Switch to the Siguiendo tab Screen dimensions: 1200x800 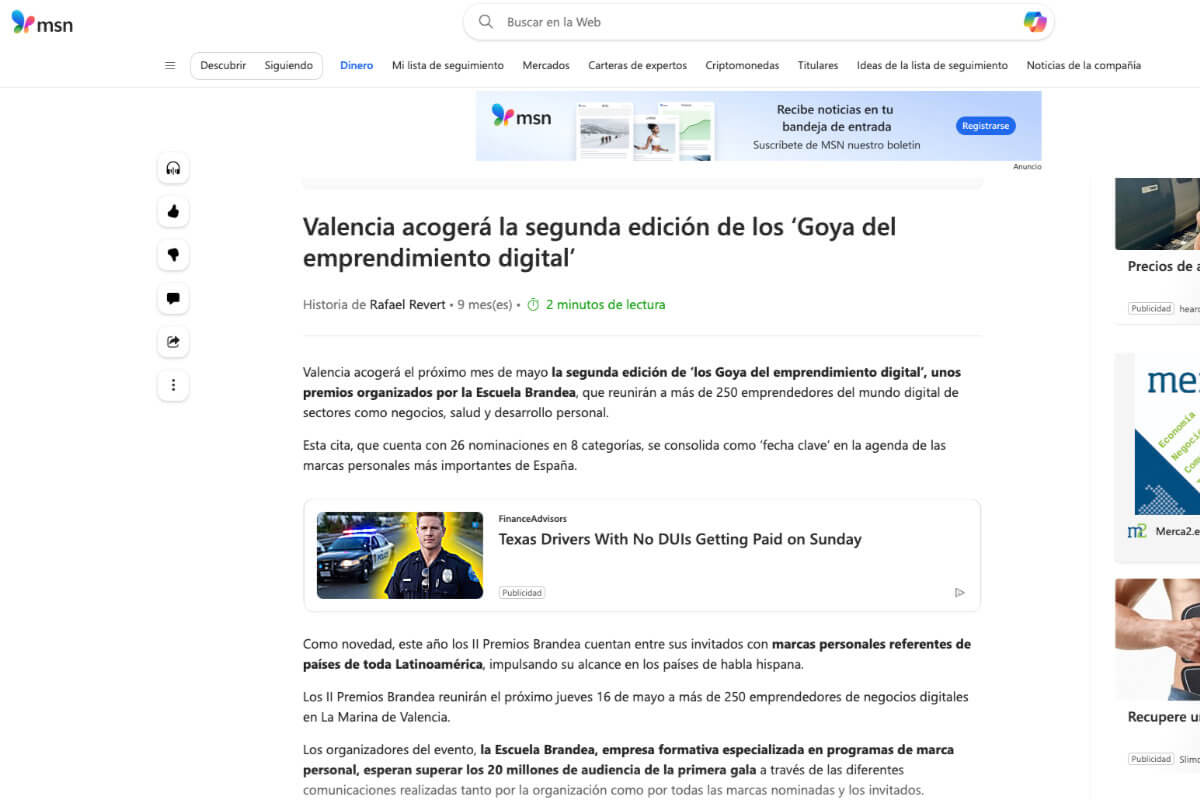(288, 65)
